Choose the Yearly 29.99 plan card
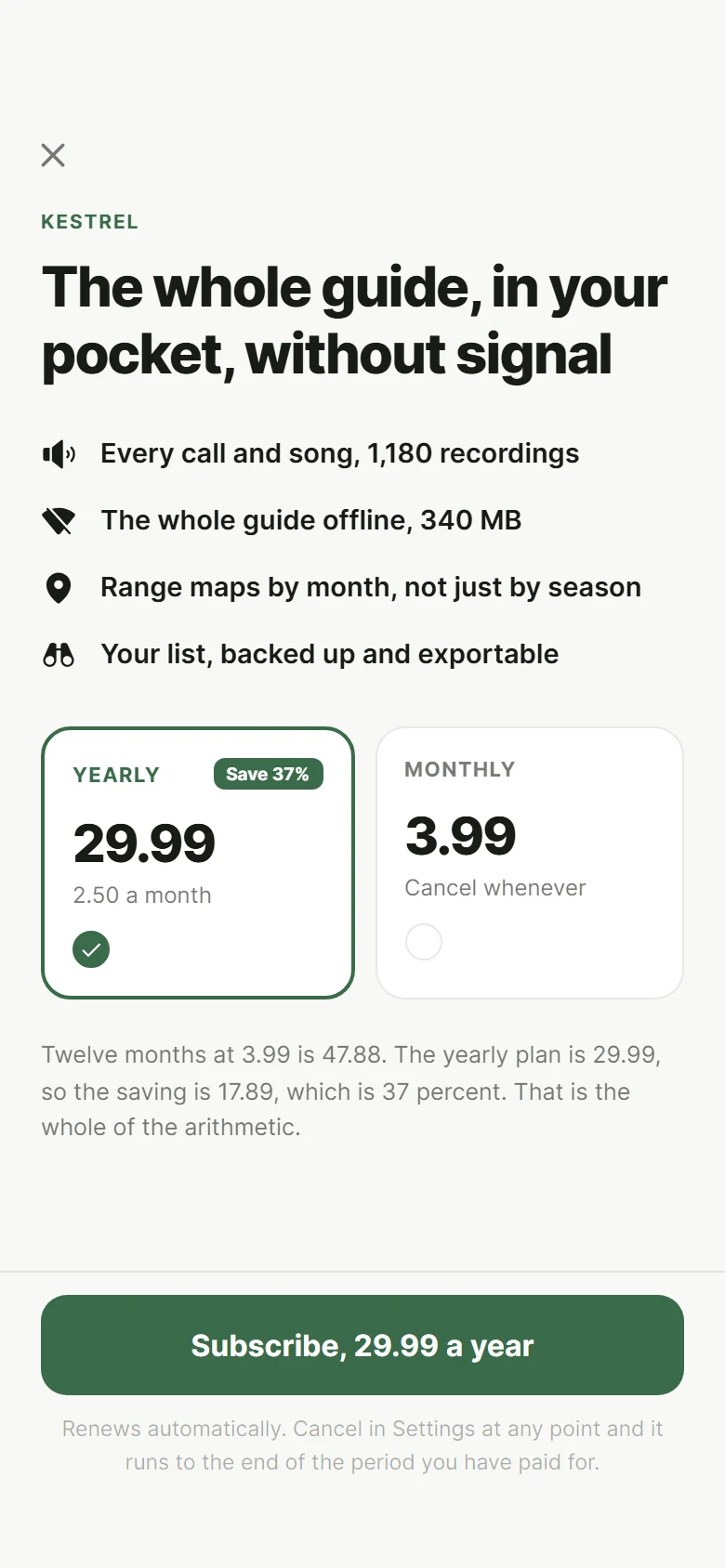 click(198, 863)
